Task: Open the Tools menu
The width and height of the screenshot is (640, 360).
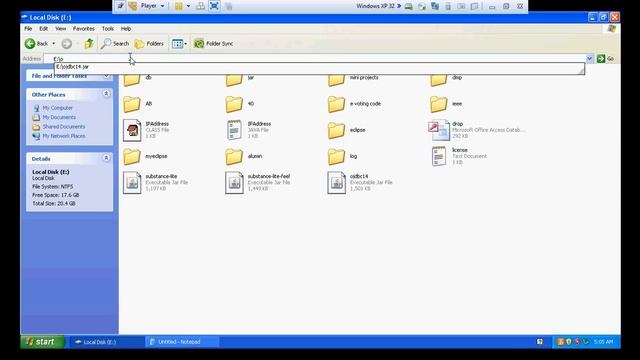Action: tap(108, 29)
